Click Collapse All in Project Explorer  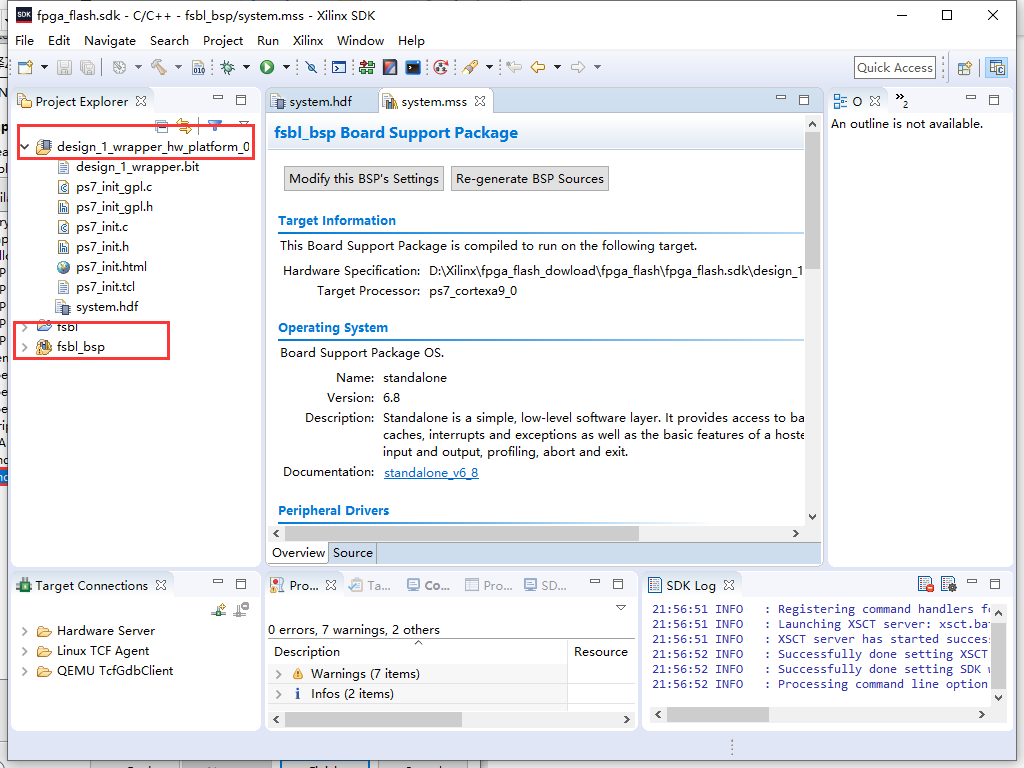click(x=162, y=125)
